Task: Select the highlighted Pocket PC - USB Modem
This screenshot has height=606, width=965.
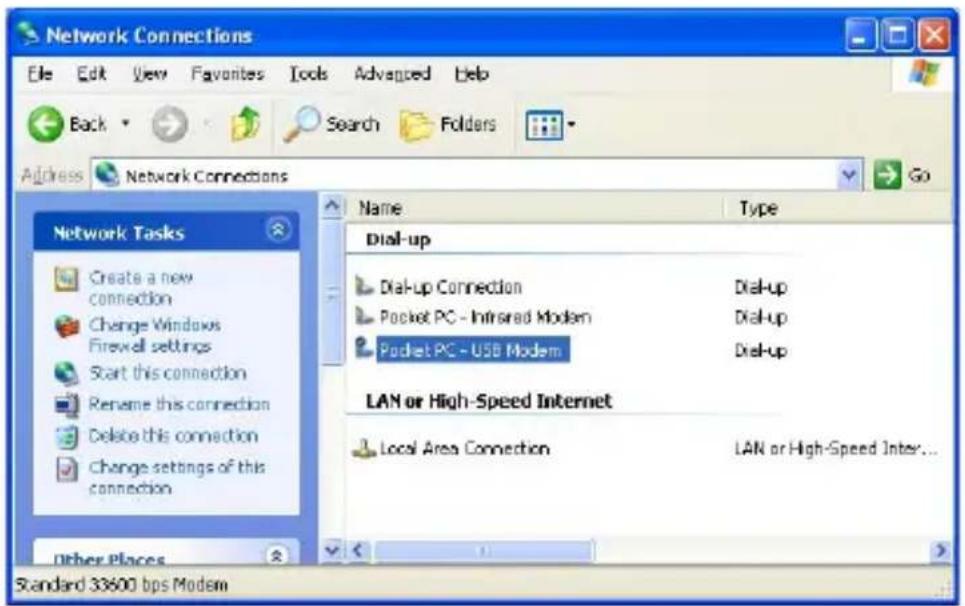Action: [473, 350]
